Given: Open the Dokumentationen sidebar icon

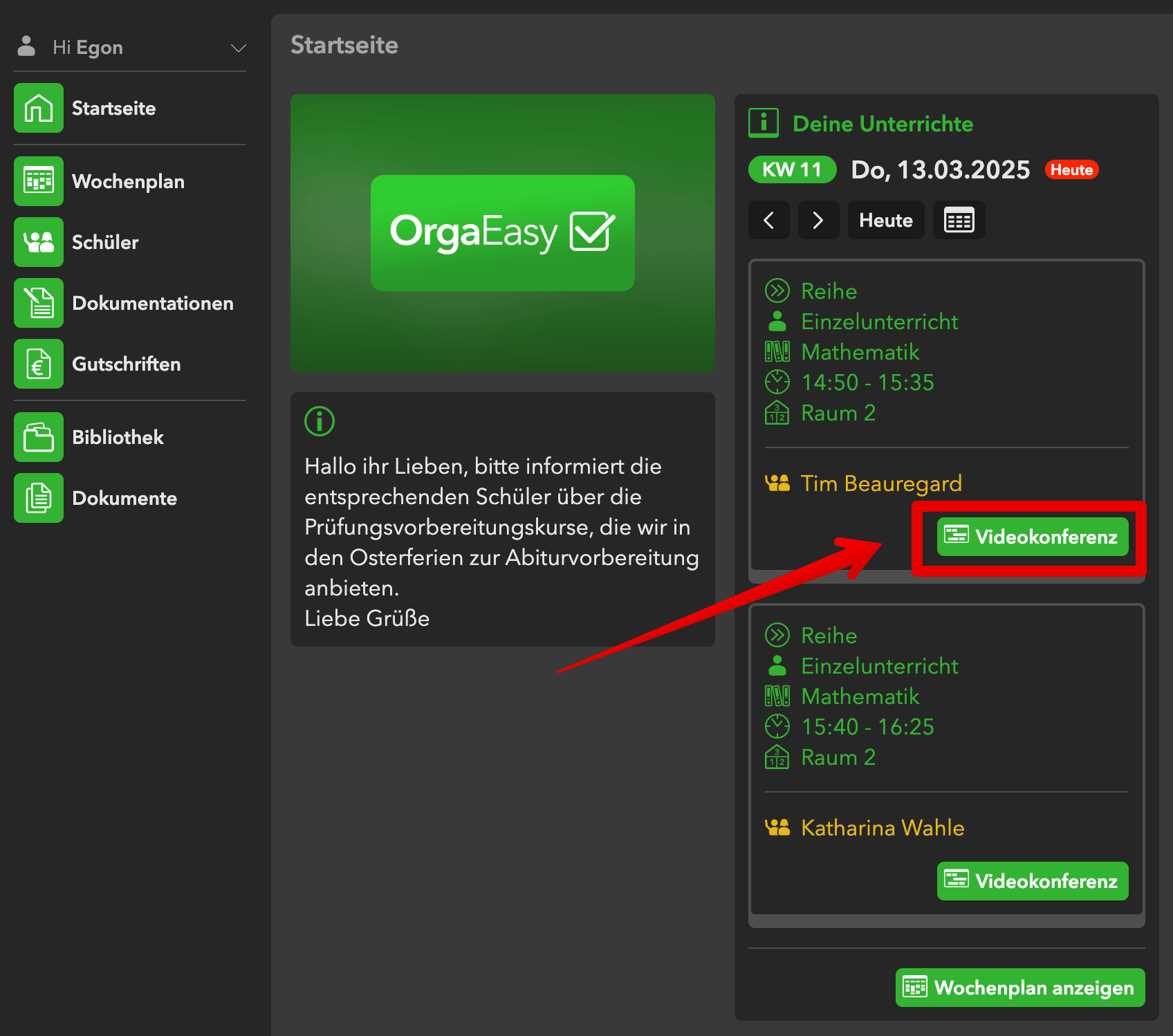Looking at the screenshot, I should click(x=39, y=303).
